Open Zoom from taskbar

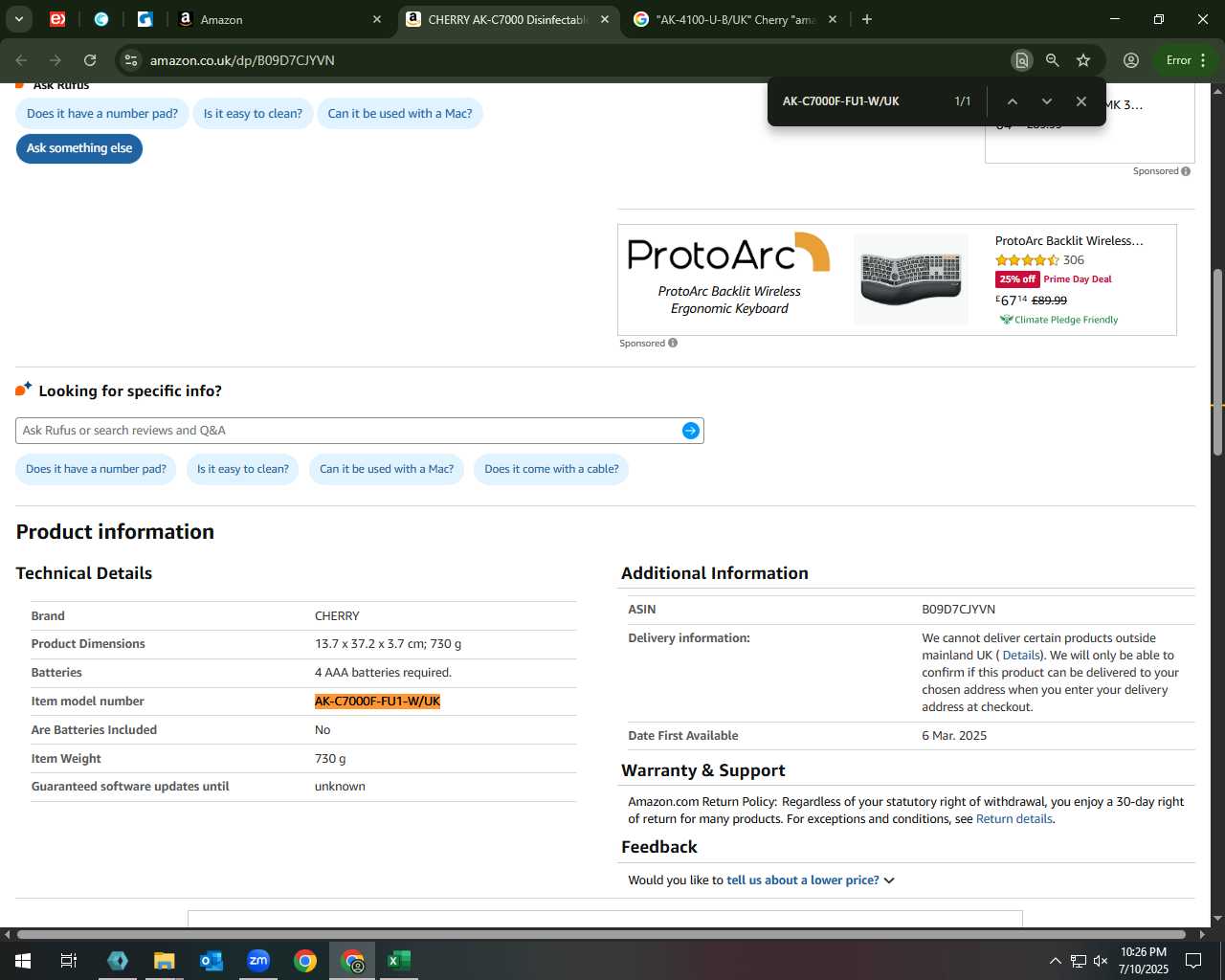click(x=258, y=961)
